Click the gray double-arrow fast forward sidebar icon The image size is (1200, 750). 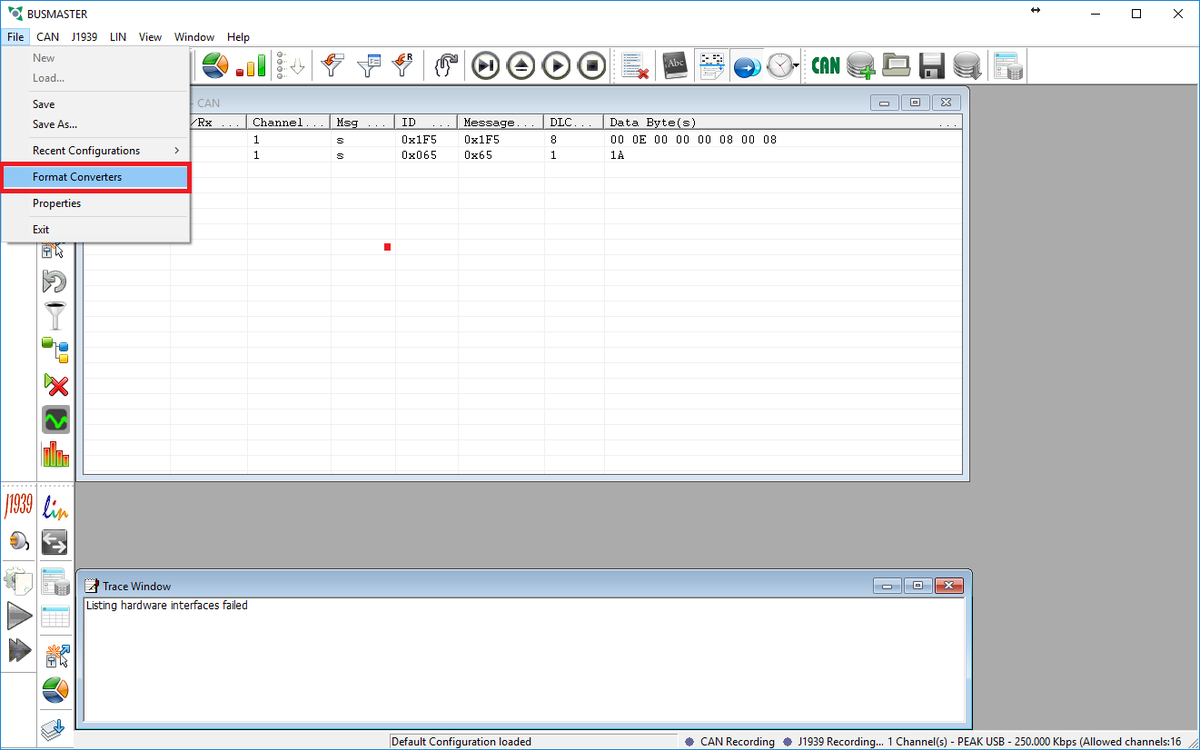[19, 650]
